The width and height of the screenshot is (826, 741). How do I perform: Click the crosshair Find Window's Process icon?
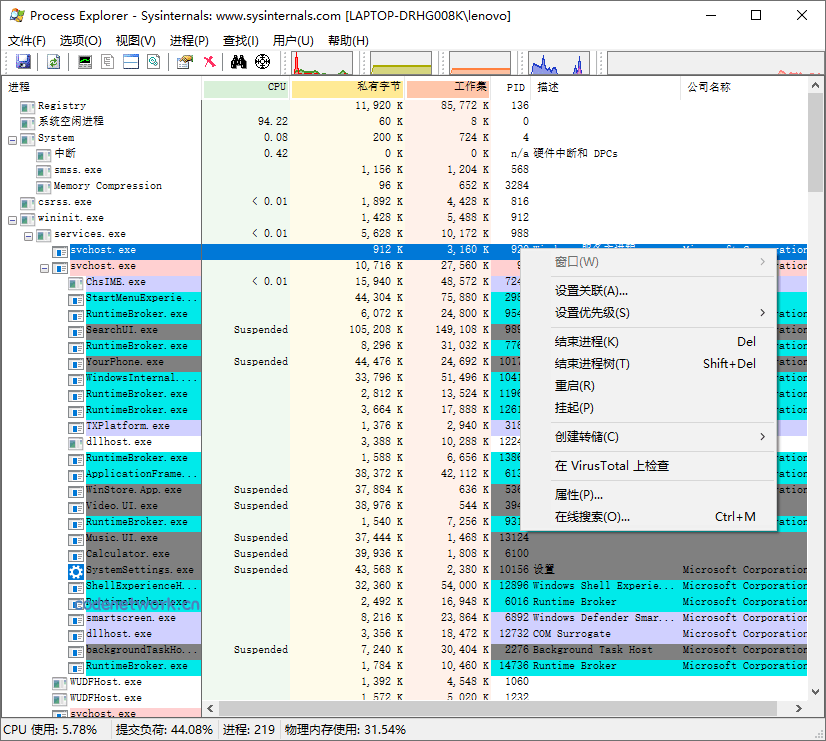pos(262,61)
